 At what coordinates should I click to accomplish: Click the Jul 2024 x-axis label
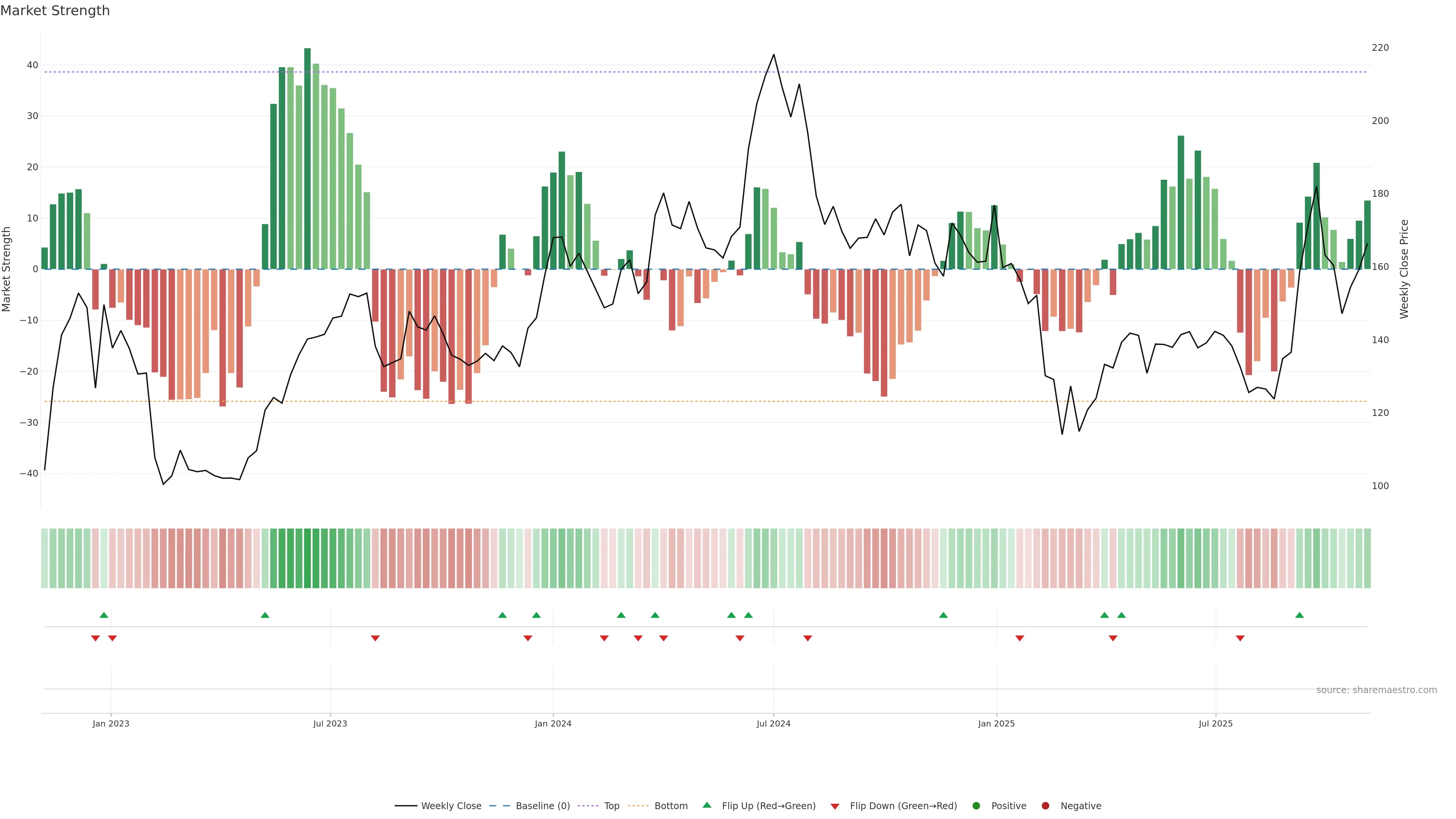click(773, 723)
